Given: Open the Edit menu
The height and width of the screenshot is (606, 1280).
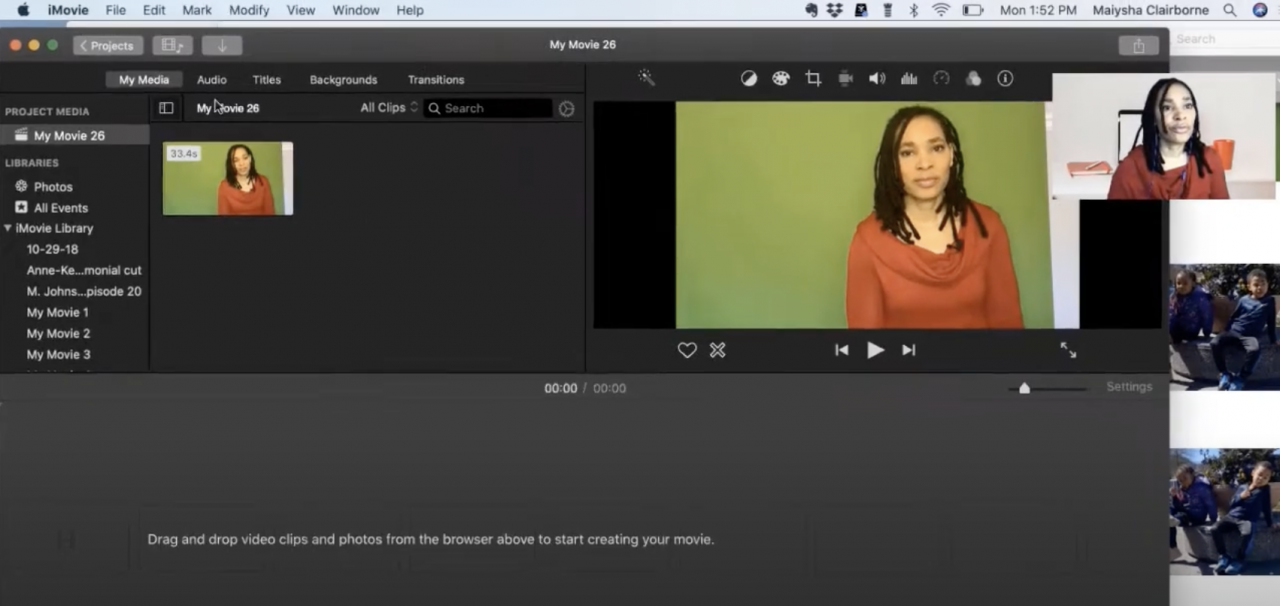Looking at the screenshot, I should tap(154, 10).
